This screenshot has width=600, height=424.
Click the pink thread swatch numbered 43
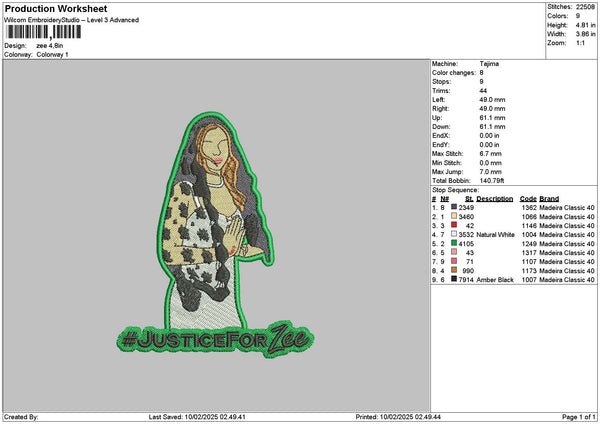455,252
